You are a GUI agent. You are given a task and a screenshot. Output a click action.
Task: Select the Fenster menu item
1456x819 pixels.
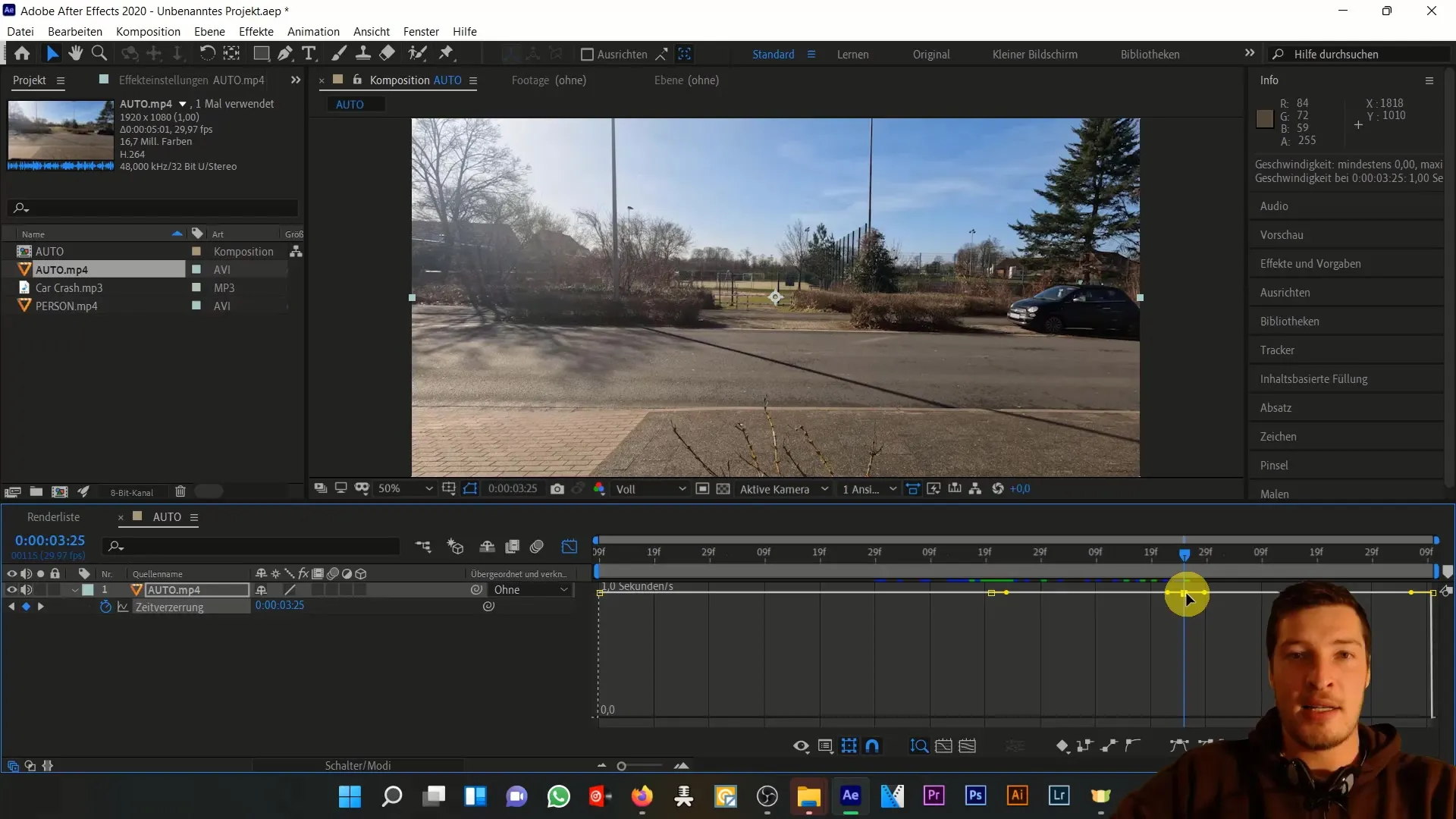pos(421,31)
